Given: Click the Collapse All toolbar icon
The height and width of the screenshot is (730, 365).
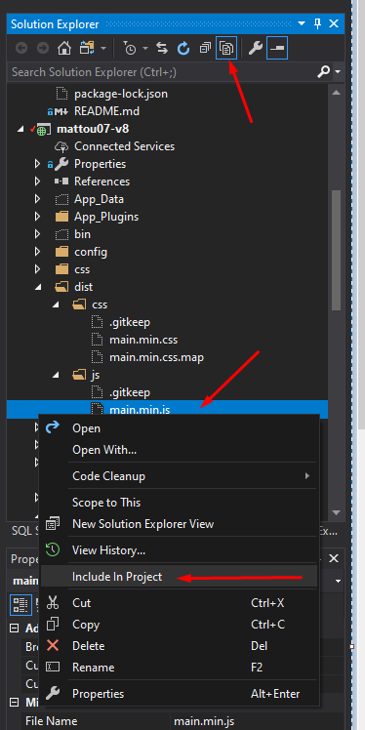Looking at the screenshot, I should 205,48.
